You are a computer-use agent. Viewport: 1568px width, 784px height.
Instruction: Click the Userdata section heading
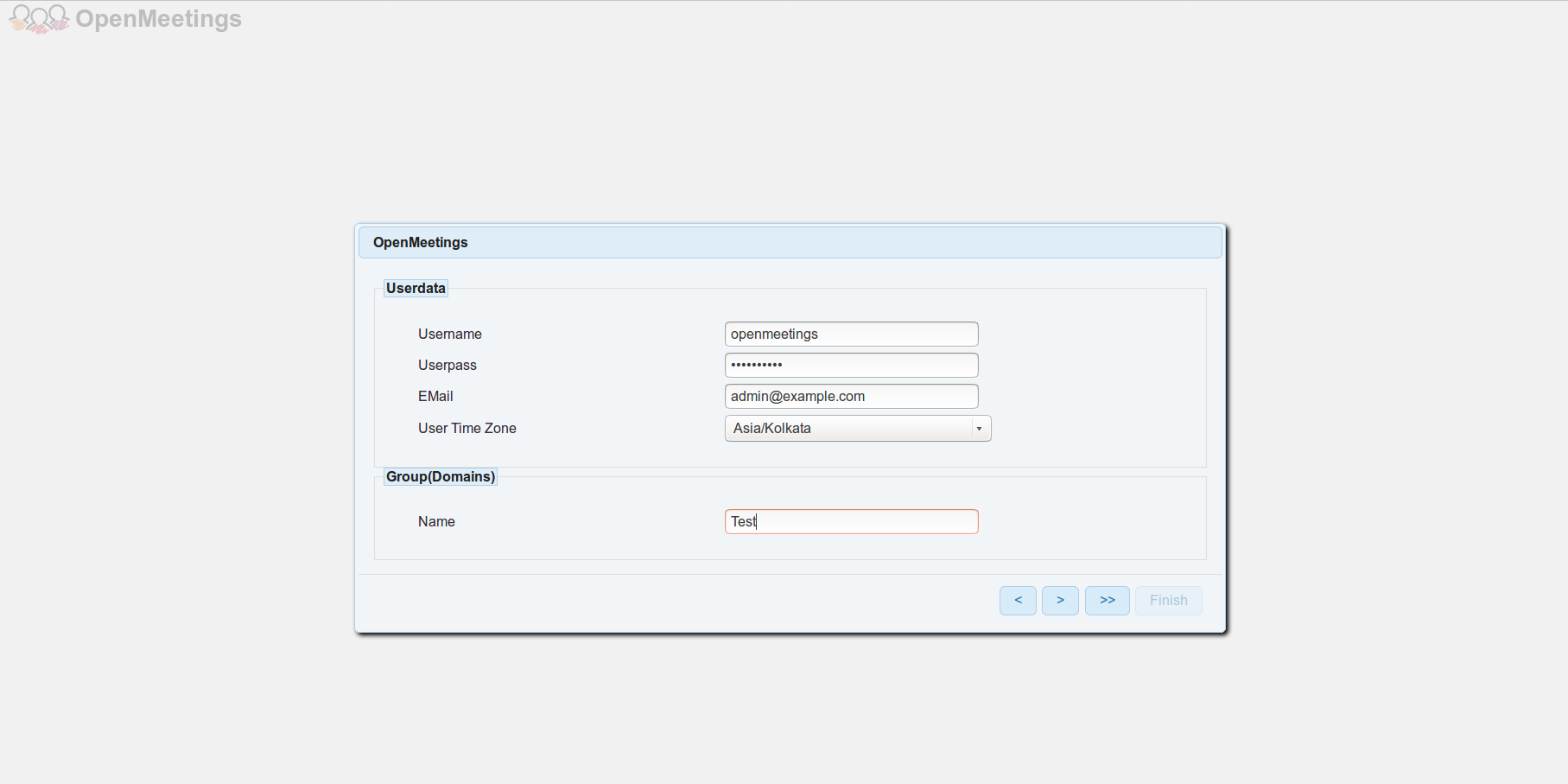(x=416, y=288)
